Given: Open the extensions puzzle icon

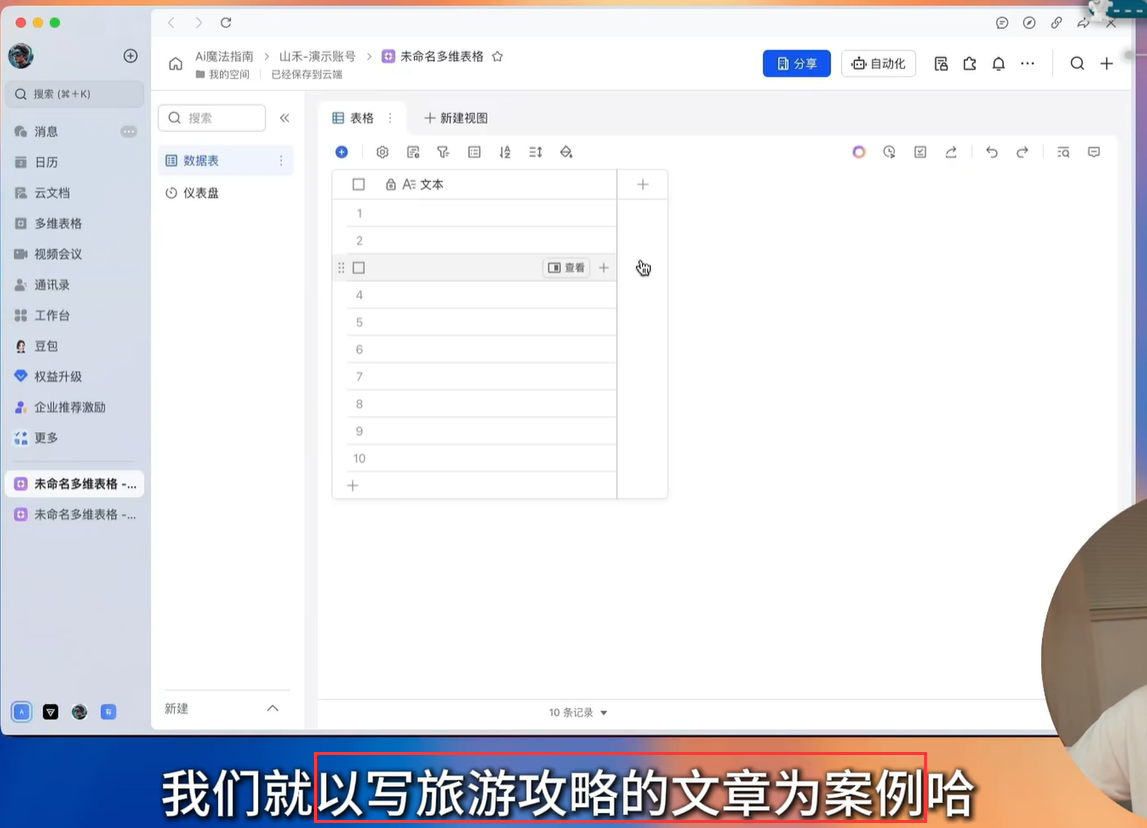Looking at the screenshot, I should pyautogui.click(x=970, y=64).
